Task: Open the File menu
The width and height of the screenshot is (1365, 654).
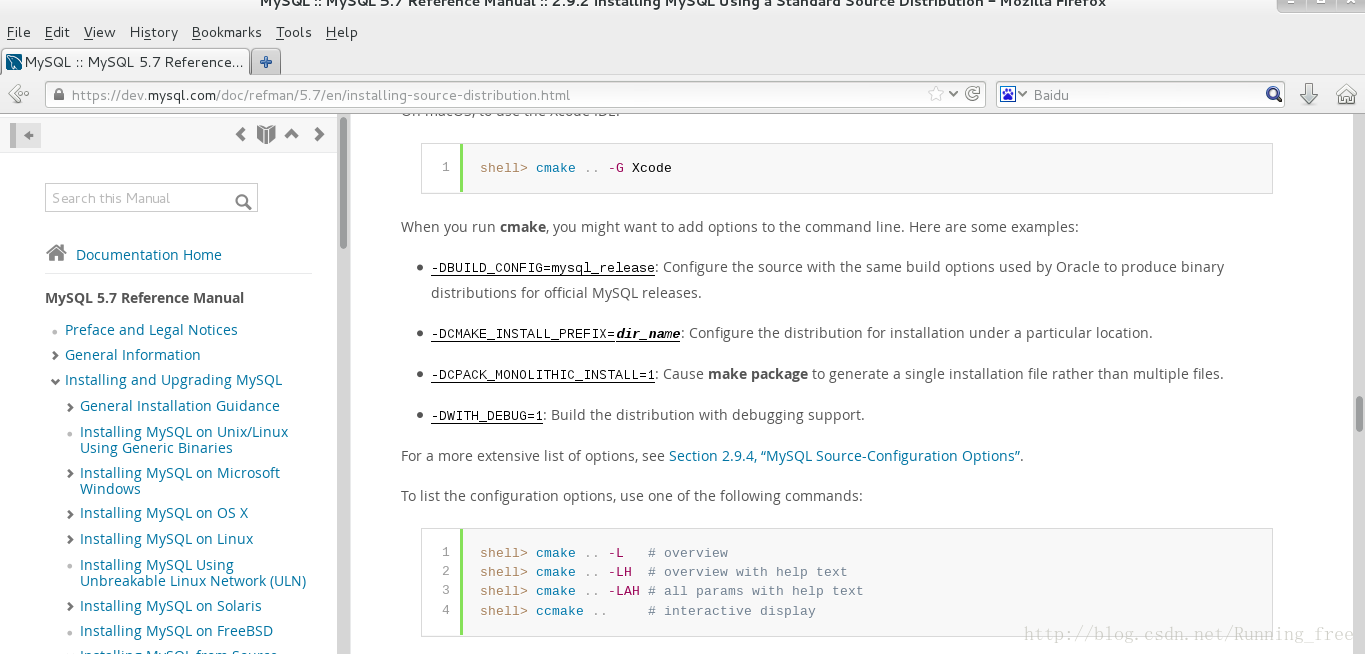Action: click(18, 32)
